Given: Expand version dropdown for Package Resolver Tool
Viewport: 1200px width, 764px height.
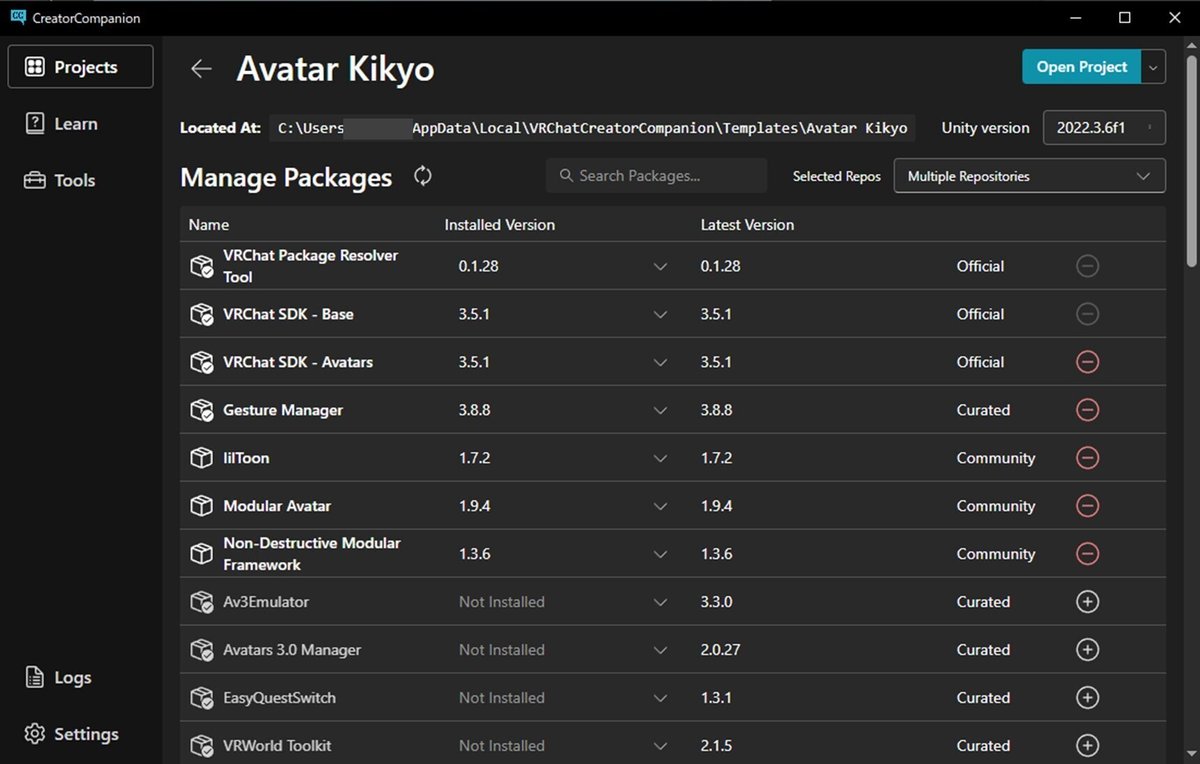Looking at the screenshot, I should (x=660, y=266).
